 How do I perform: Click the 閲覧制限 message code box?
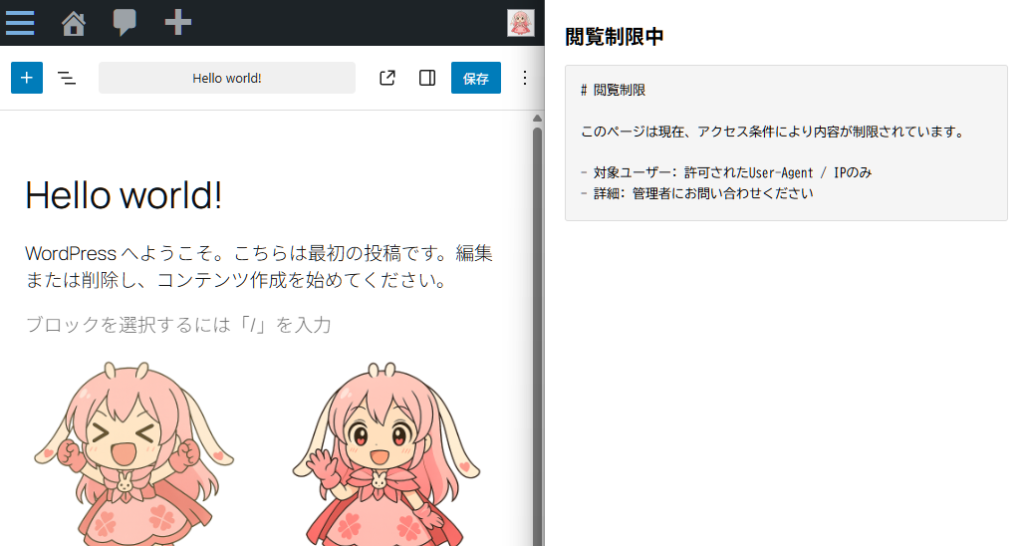[786, 142]
